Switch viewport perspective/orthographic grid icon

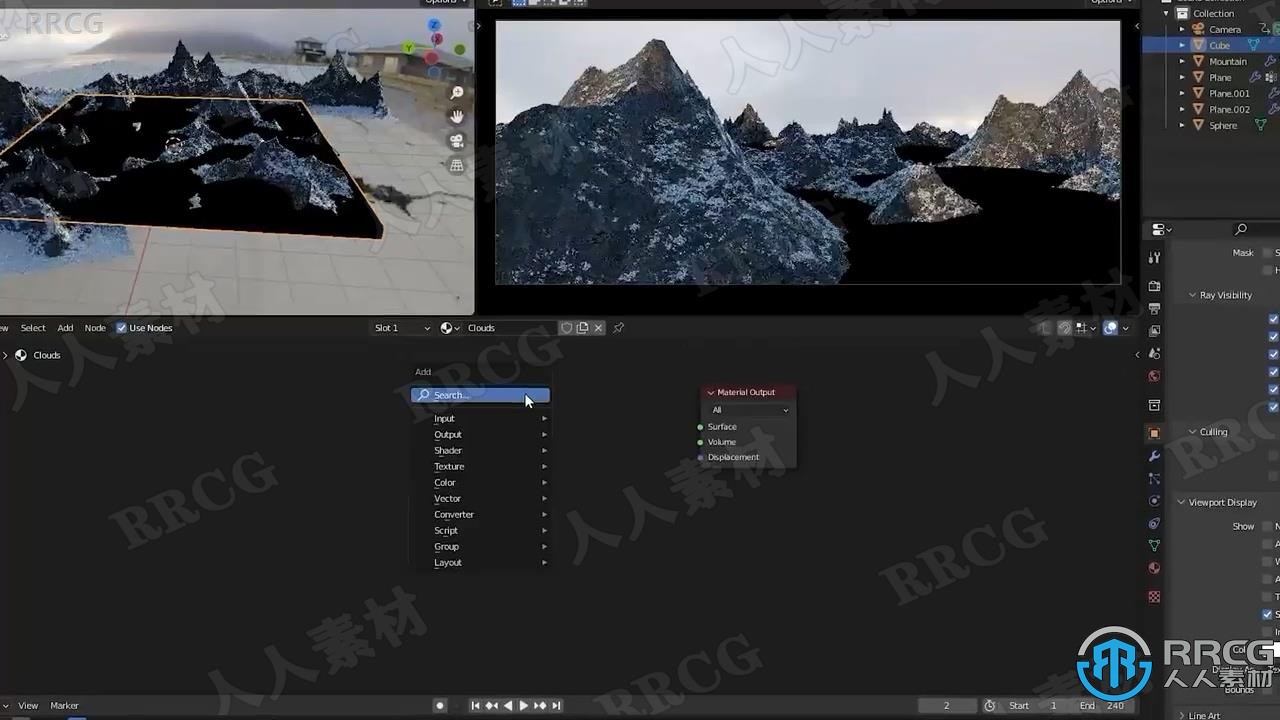pos(457,165)
